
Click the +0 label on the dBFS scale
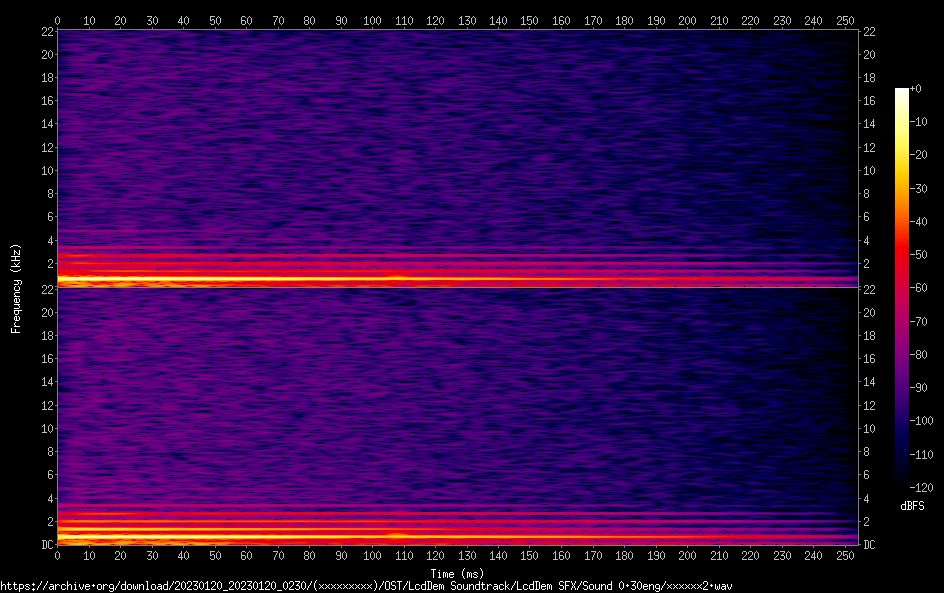click(x=916, y=89)
